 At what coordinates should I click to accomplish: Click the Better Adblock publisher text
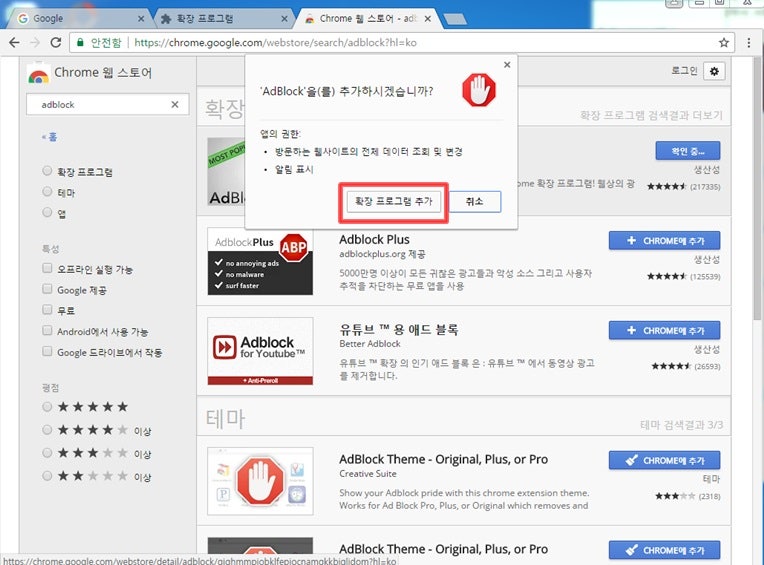coord(370,344)
